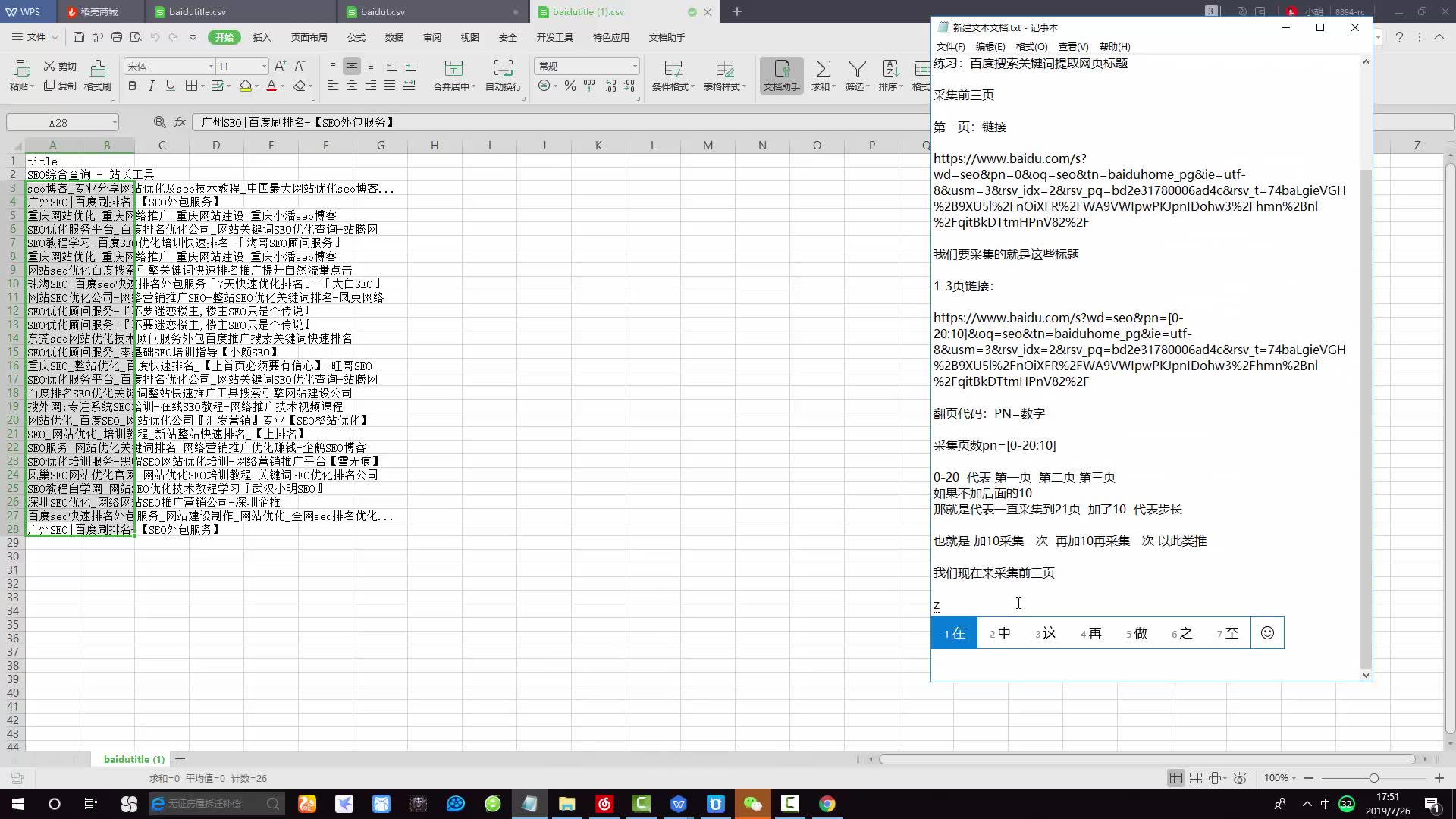Click the Save icon in quick access toolbar

pyautogui.click(x=79, y=37)
